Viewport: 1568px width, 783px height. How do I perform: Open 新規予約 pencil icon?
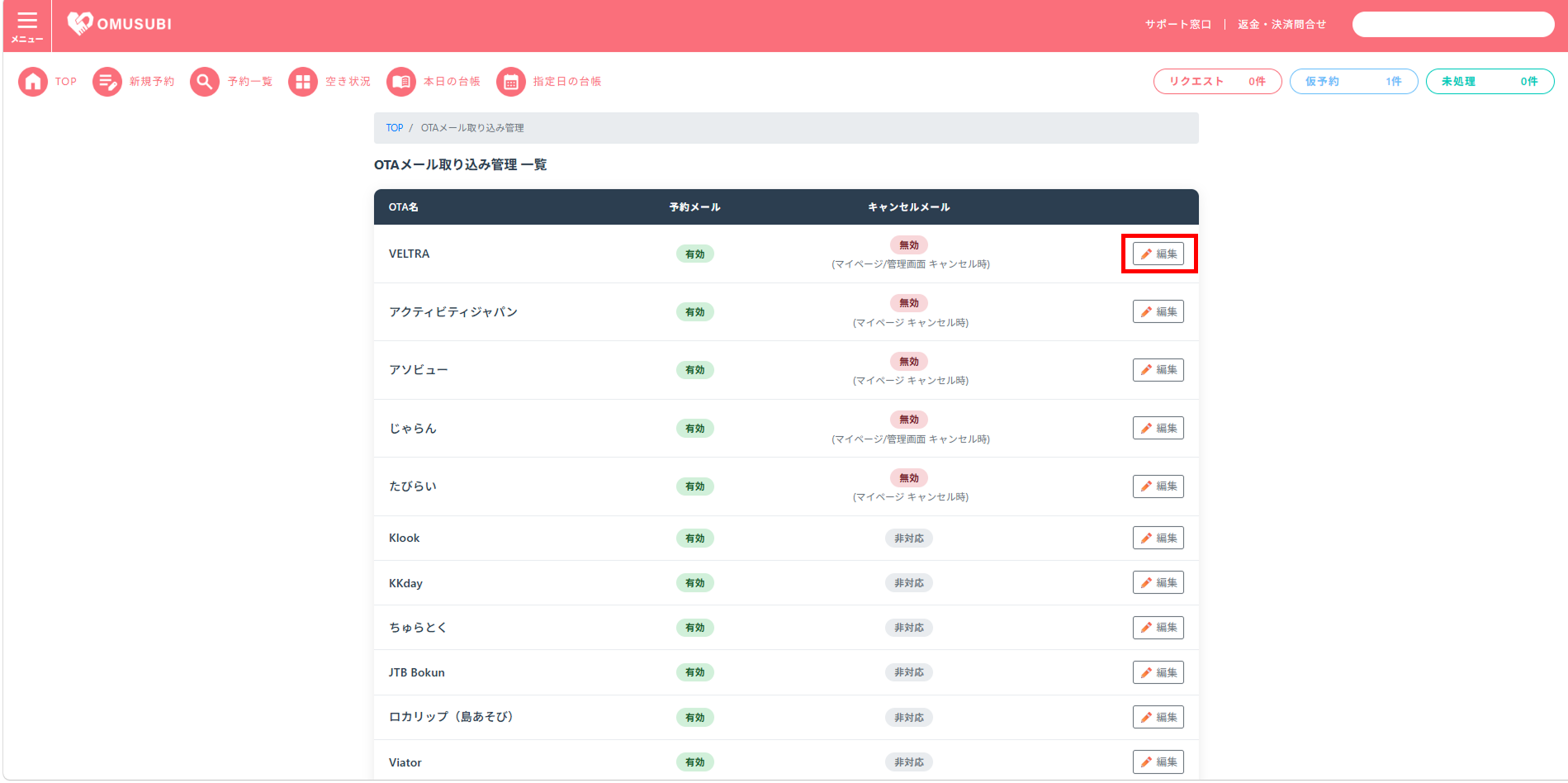(x=107, y=82)
